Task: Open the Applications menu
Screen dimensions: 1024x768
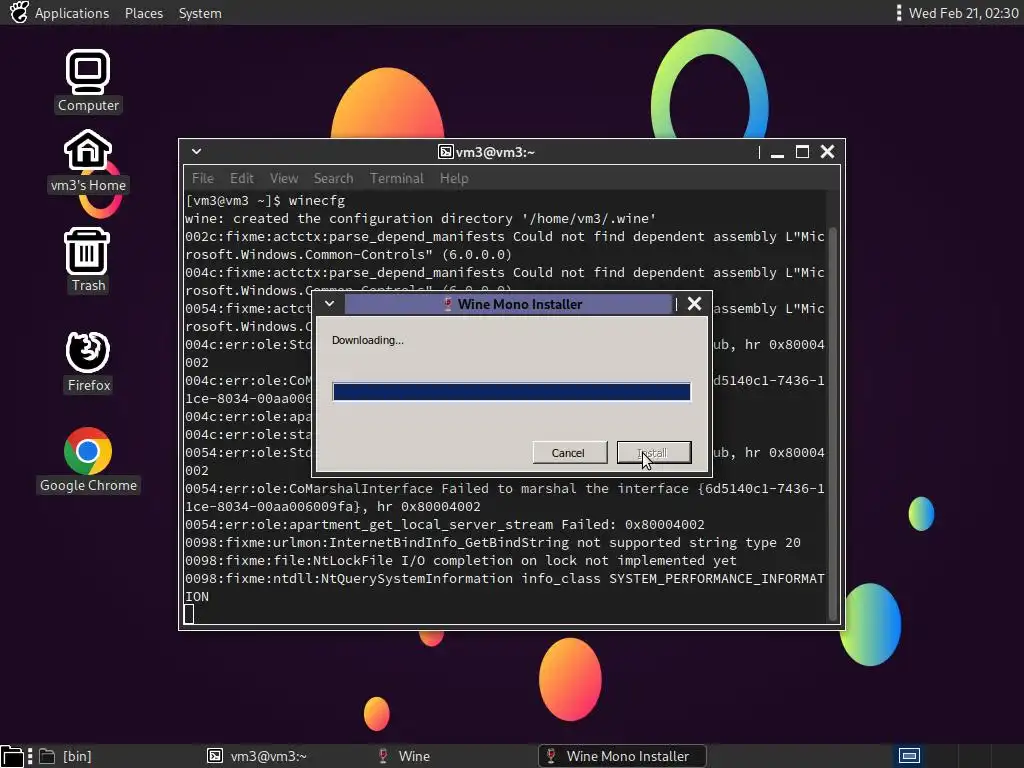Action: pyautogui.click(x=72, y=13)
